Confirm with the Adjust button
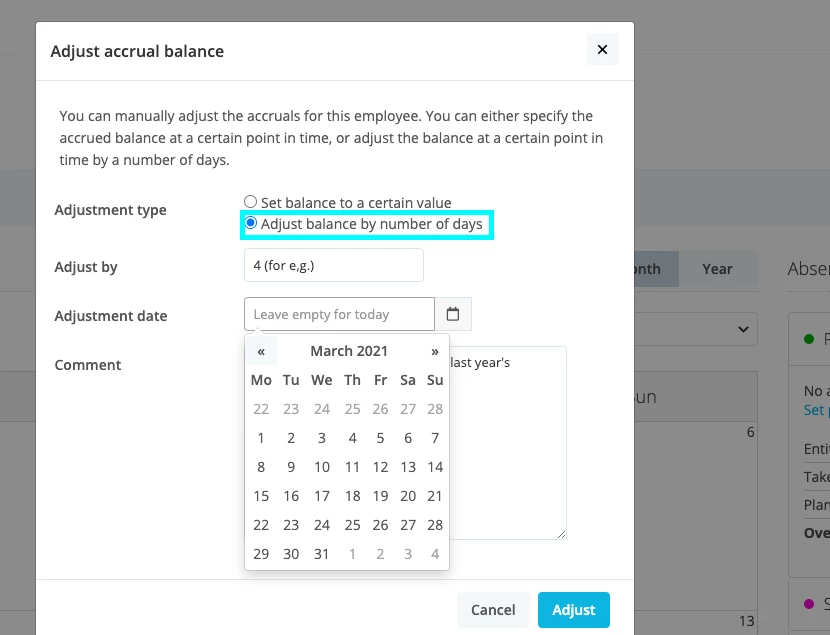The height and width of the screenshot is (635, 830). click(x=574, y=610)
